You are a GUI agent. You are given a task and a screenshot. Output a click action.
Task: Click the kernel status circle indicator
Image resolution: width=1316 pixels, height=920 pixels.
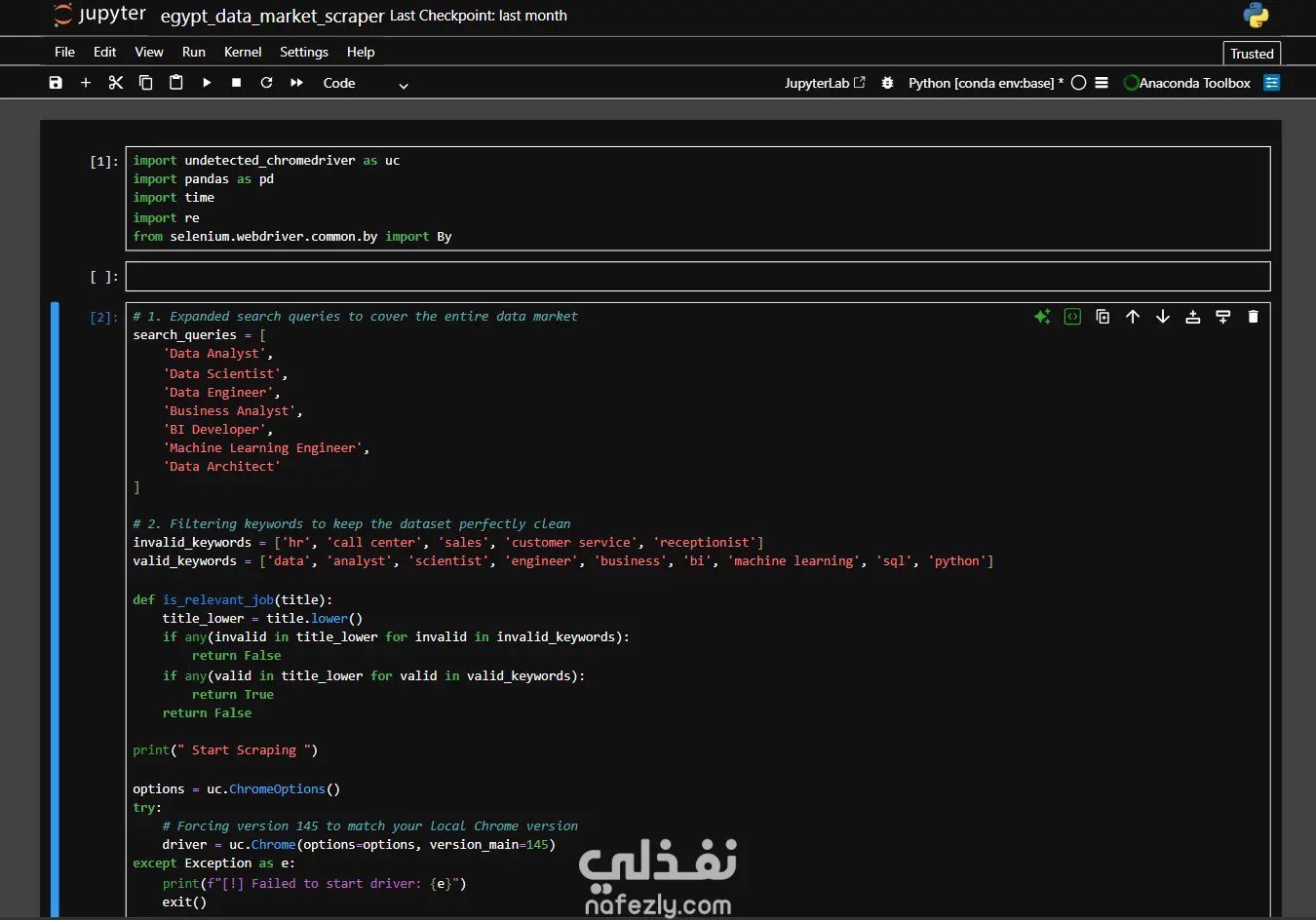(x=1079, y=83)
